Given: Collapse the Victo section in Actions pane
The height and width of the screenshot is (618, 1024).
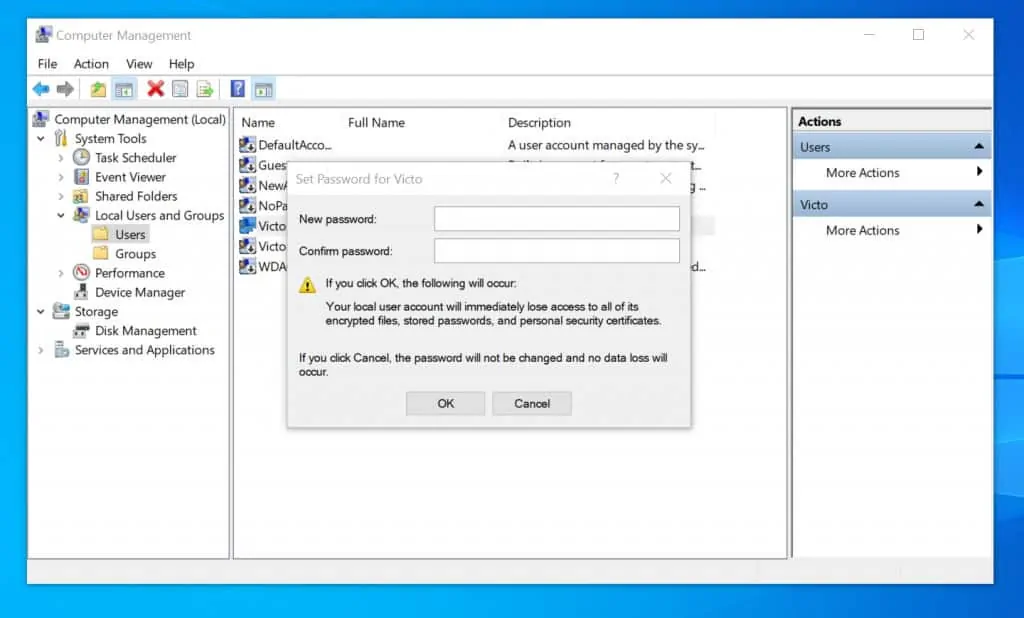Looking at the screenshot, I should [978, 203].
